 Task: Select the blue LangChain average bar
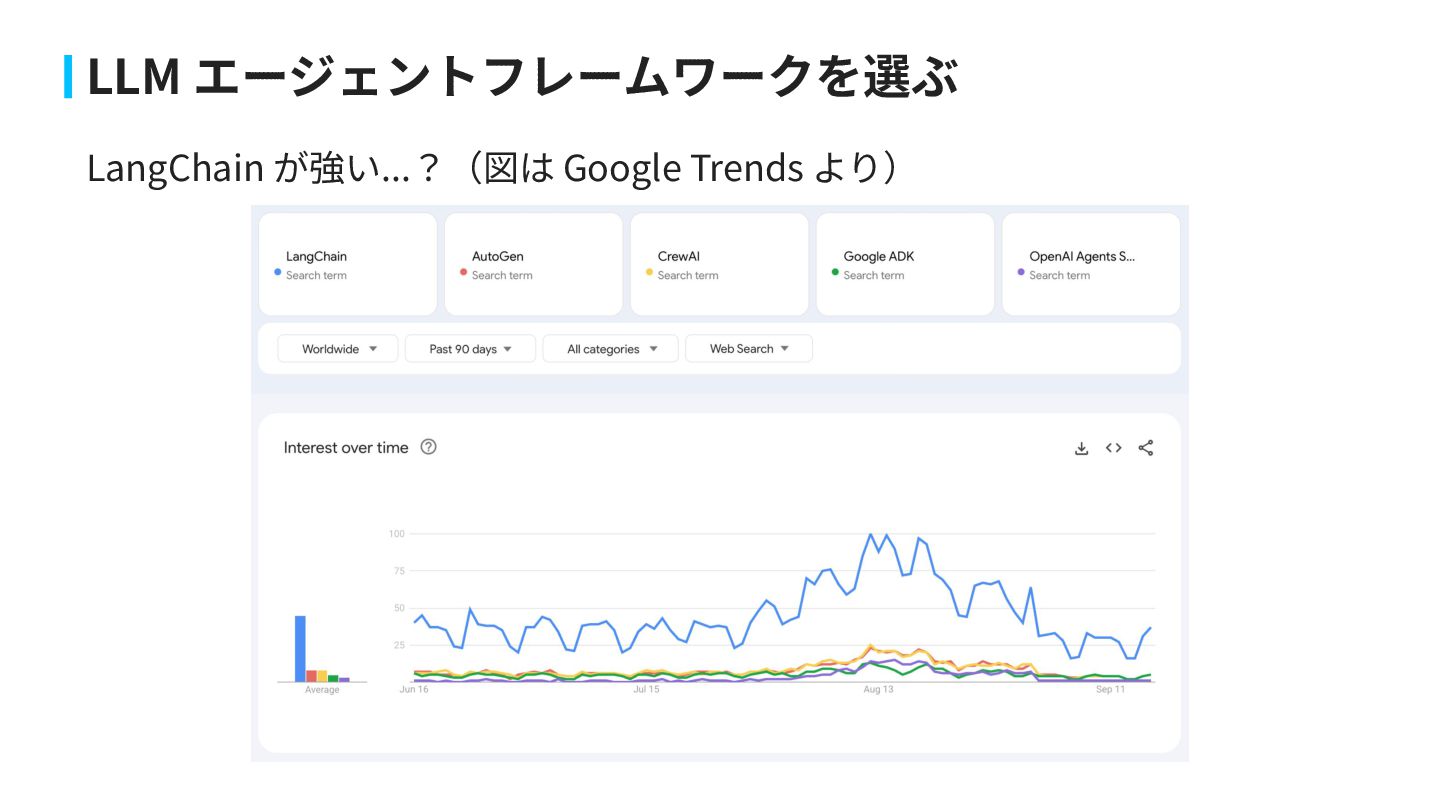[300, 649]
